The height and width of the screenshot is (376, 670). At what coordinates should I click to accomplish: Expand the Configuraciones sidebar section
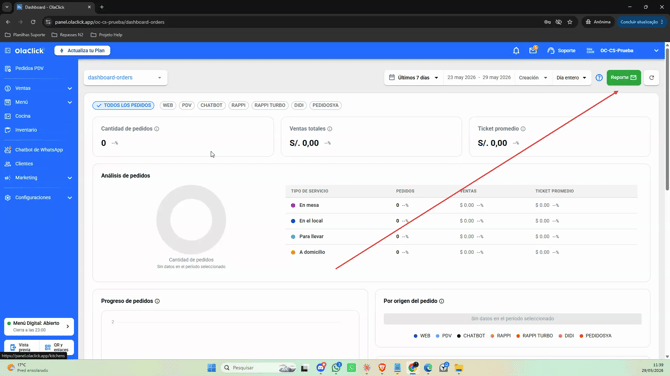39,198
